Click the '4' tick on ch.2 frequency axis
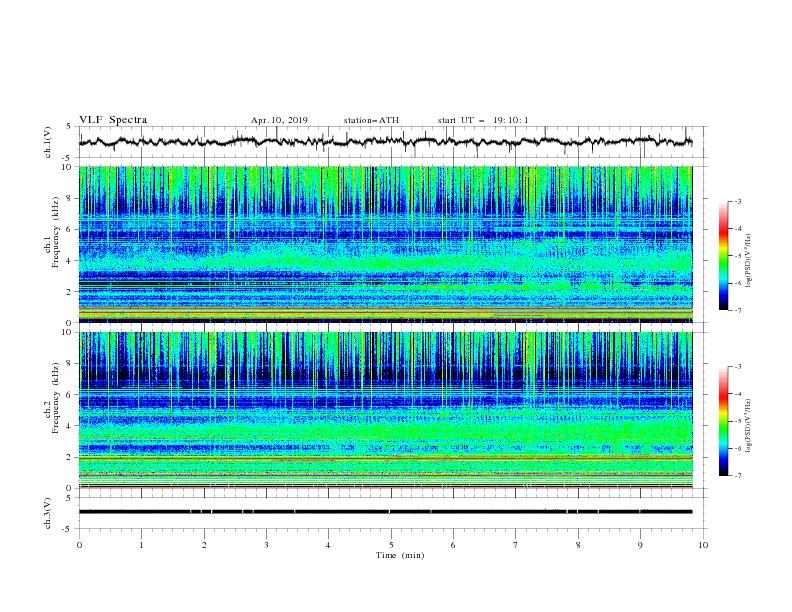 pyautogui.click(x=71, y=426)
